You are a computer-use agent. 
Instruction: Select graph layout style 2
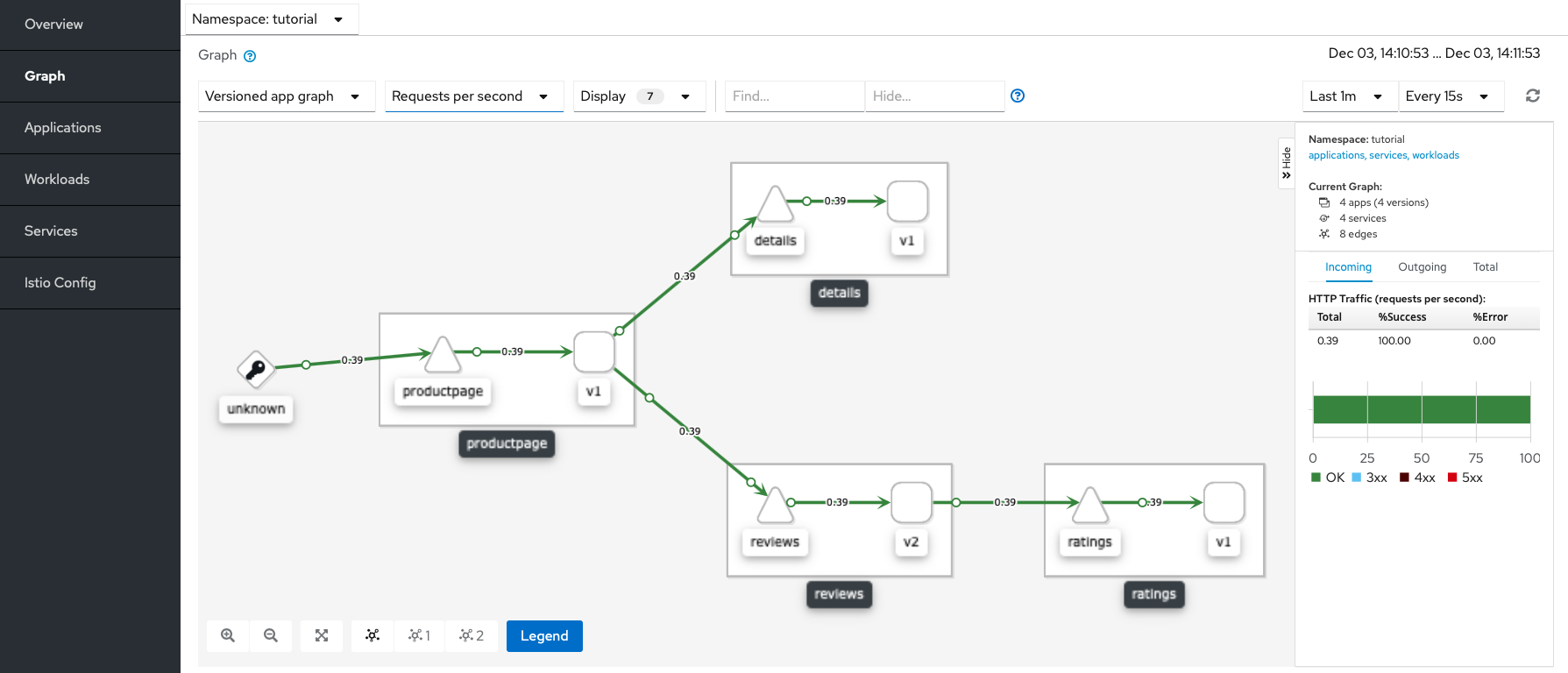pyautogui.click(x=472, y=636)
